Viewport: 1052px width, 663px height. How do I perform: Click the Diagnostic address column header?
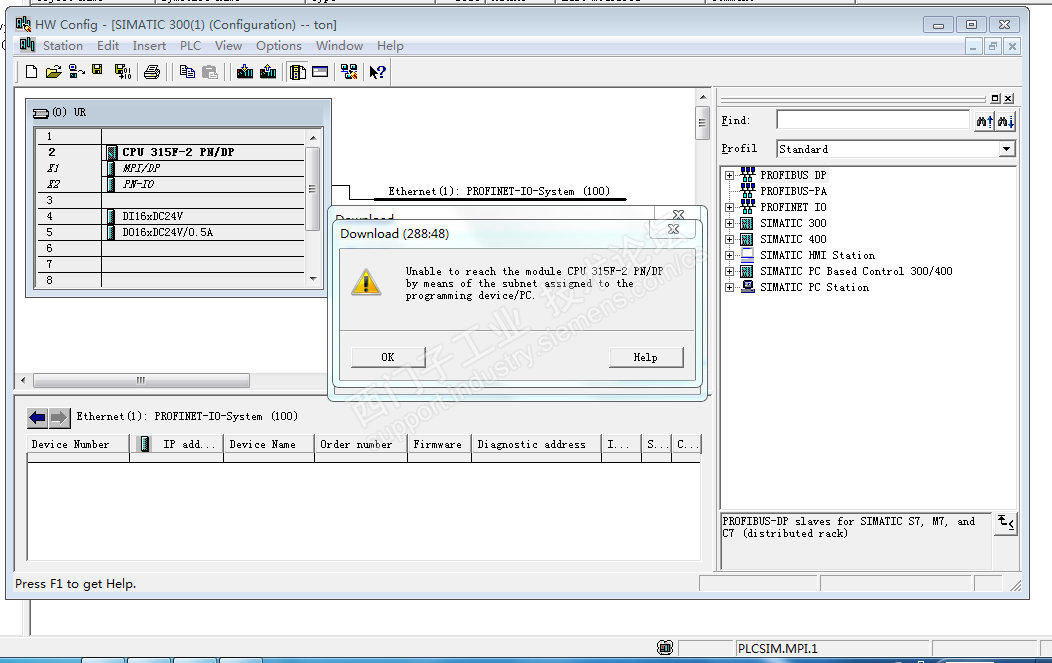coord(537,444)
